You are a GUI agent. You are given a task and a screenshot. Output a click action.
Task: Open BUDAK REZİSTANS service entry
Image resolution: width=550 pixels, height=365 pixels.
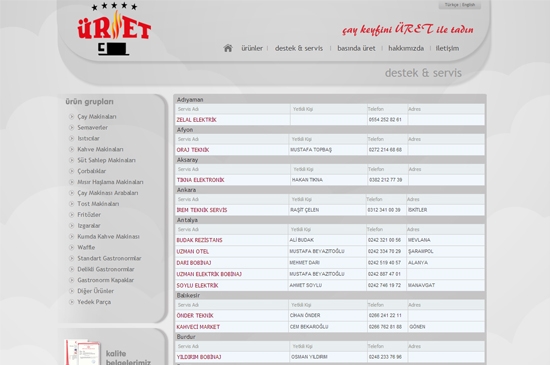coord(199,240)
